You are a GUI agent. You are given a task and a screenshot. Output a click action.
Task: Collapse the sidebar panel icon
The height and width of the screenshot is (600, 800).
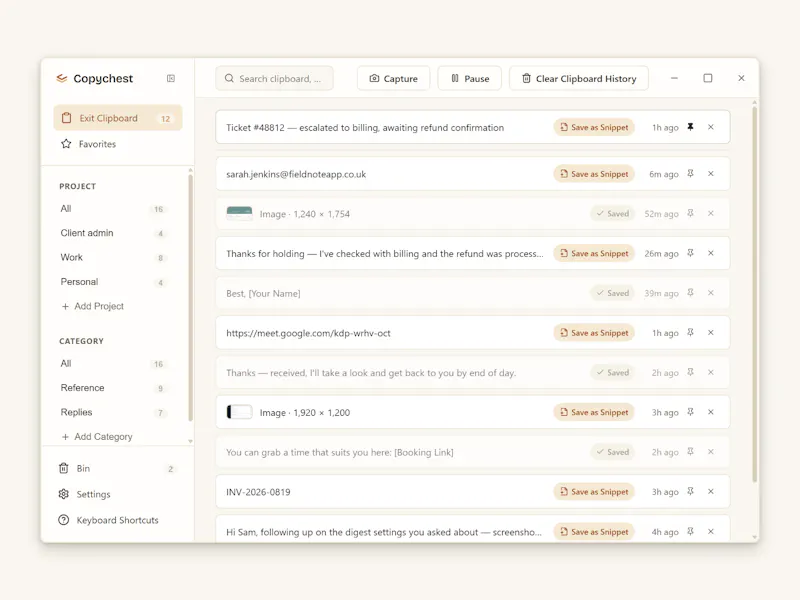coord(171,78)
